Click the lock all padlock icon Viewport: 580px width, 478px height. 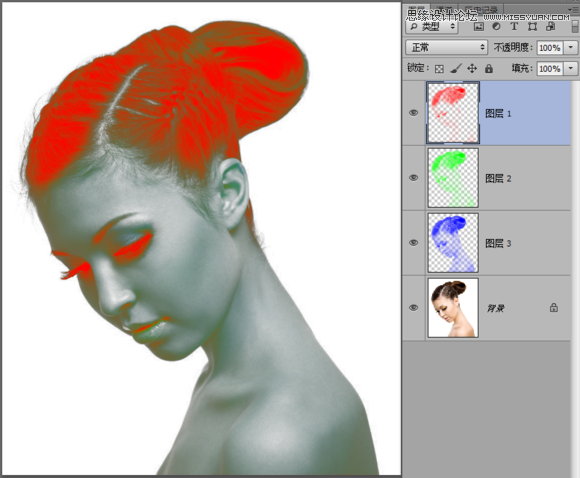click(489, 68)
